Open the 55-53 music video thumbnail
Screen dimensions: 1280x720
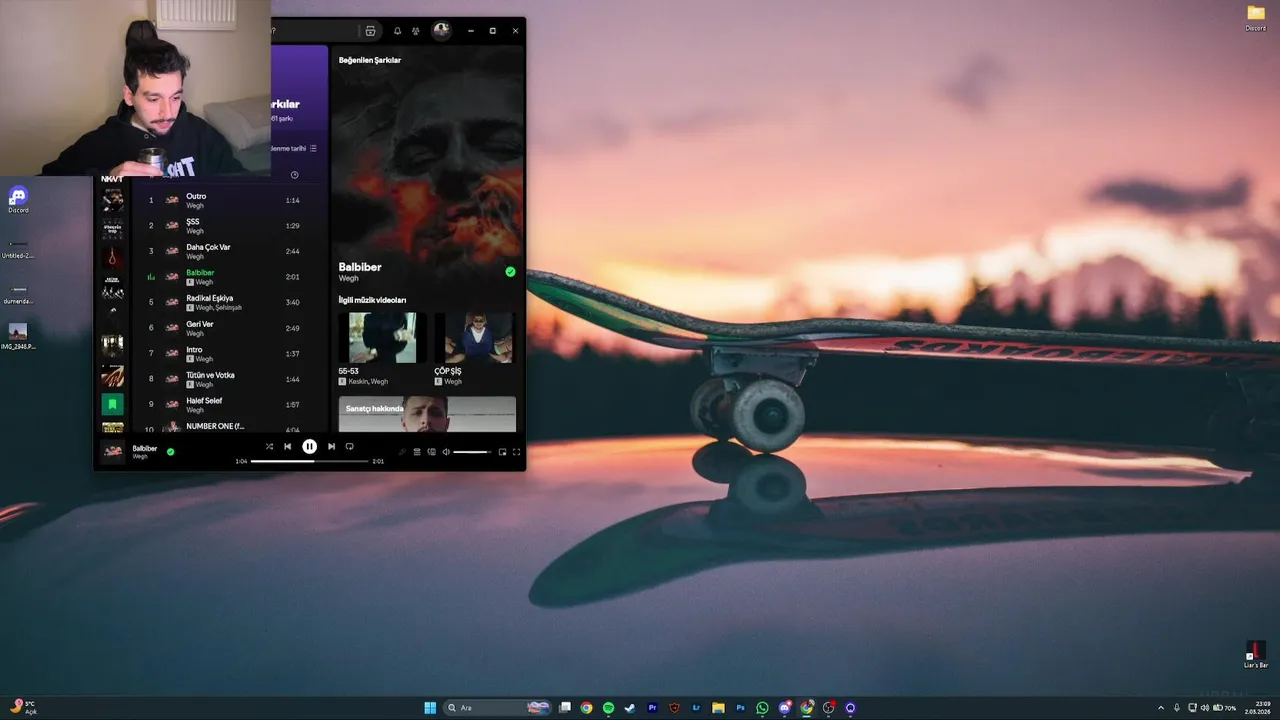click(382, 337)
